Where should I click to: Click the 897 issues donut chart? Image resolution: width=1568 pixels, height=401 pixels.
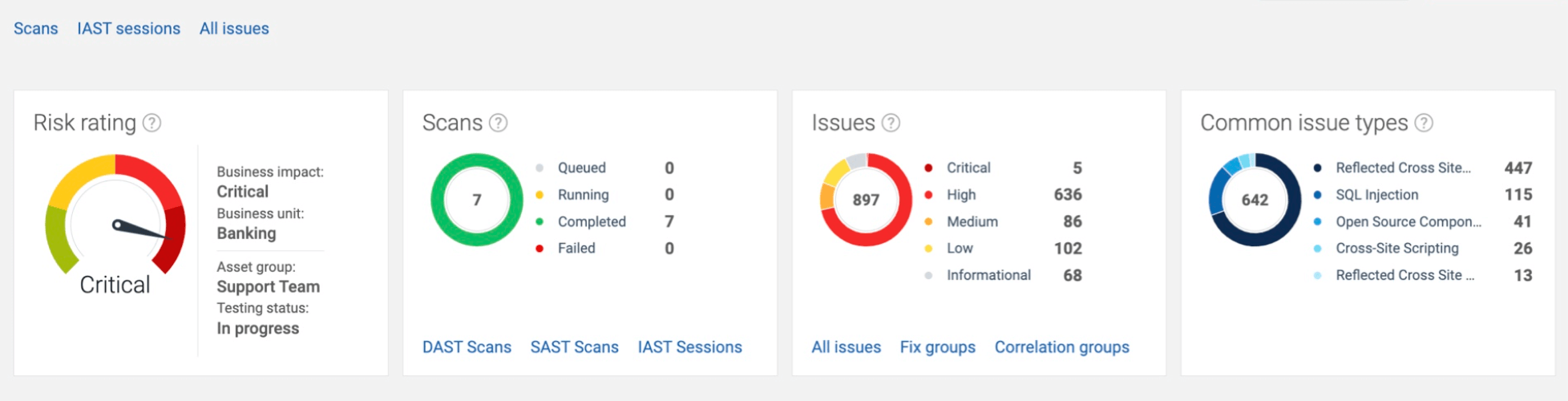tap(866, 200)
